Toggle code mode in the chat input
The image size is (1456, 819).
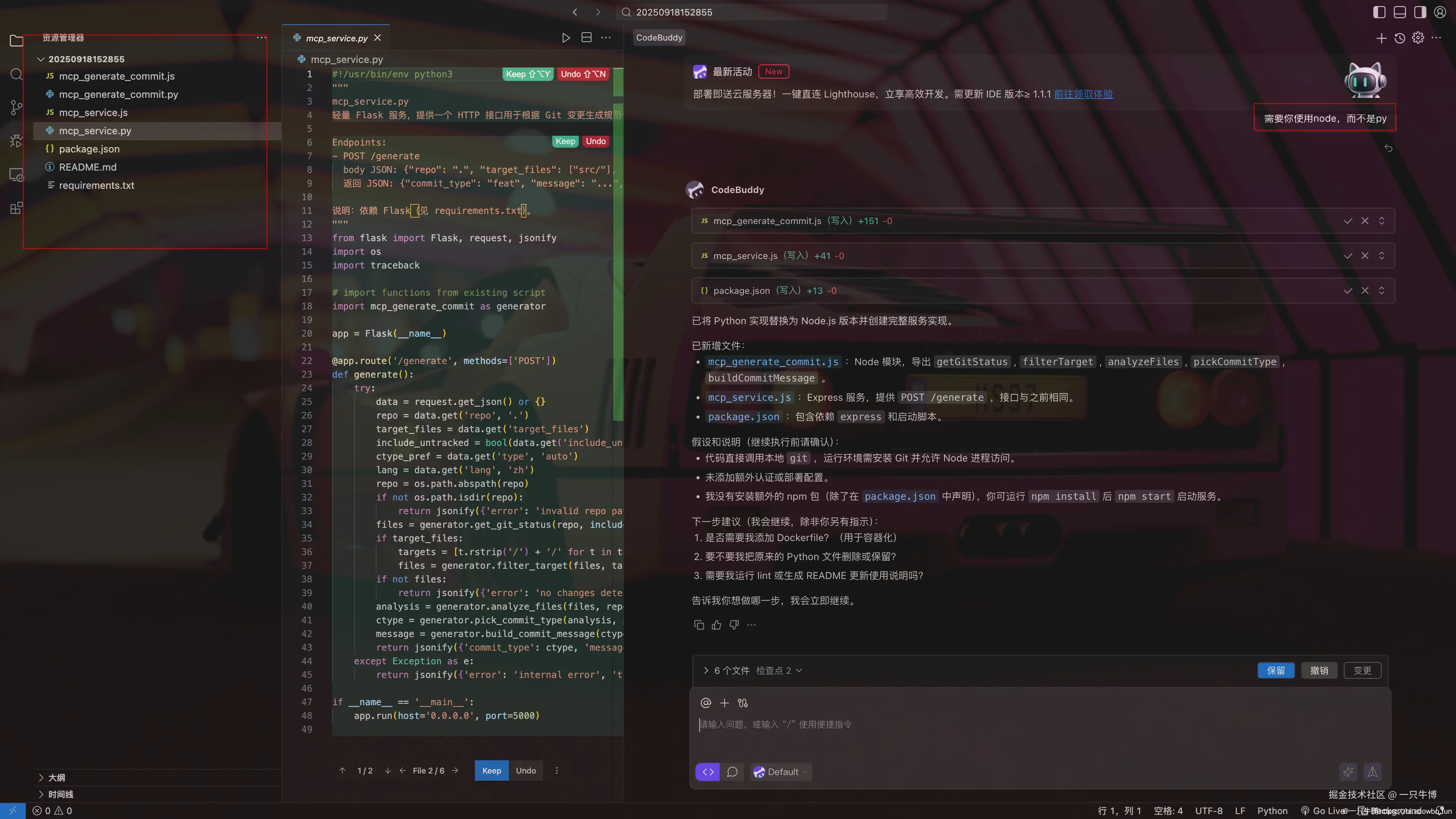tap(708, 772)
